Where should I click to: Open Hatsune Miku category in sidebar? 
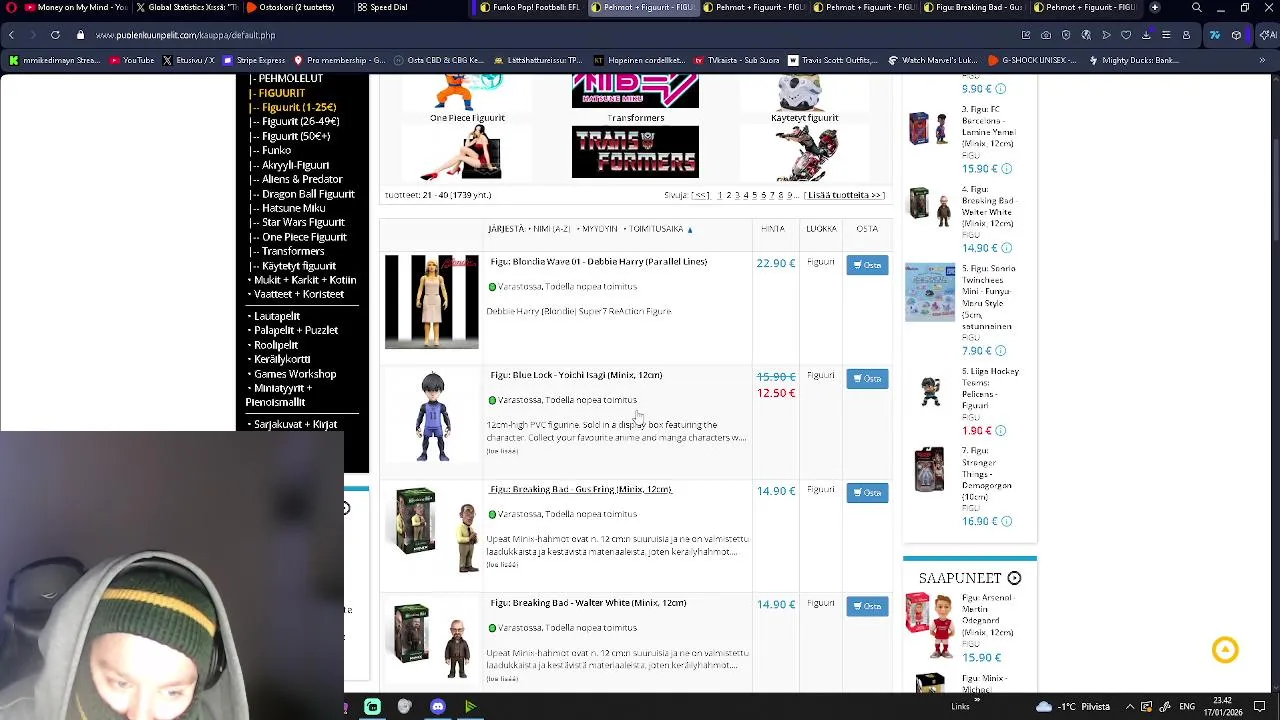tap(293, 208)
